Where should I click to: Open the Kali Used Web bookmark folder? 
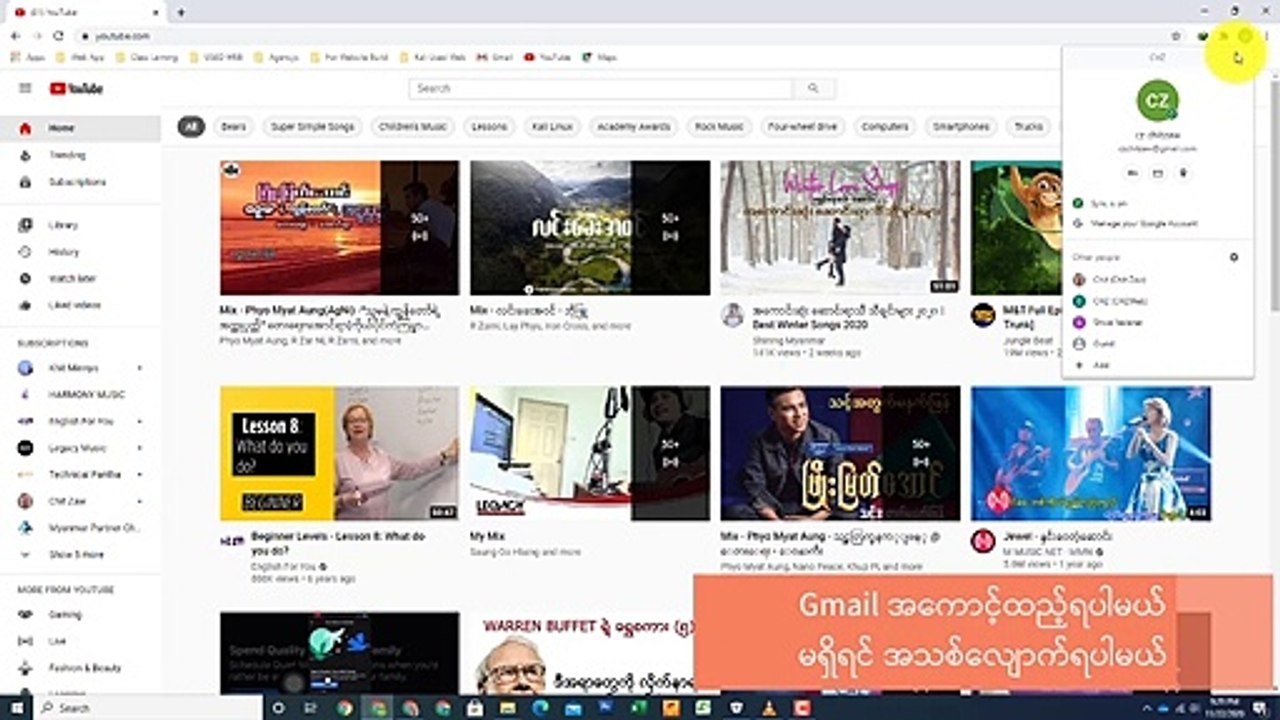434,58
